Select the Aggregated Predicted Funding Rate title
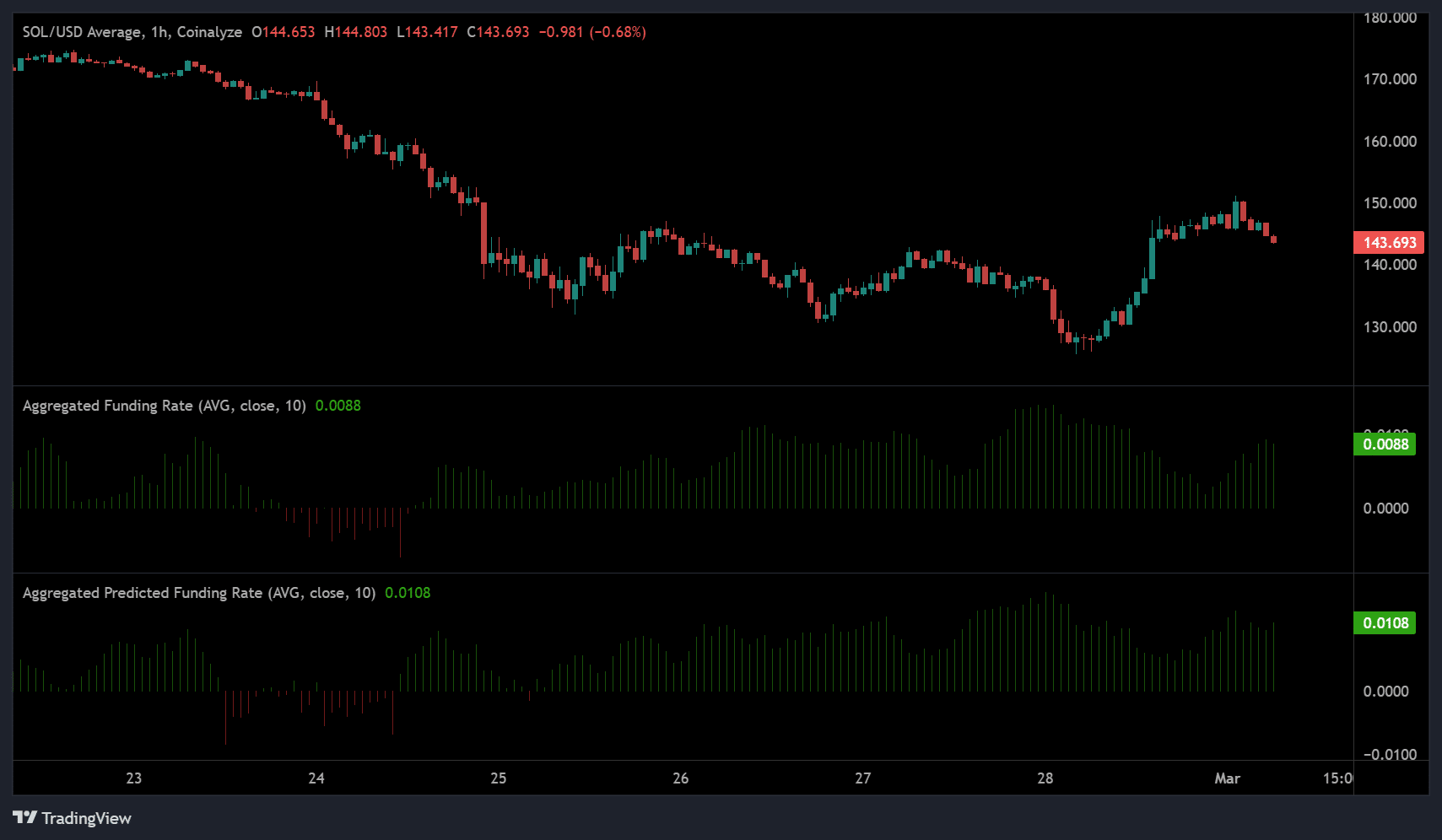 [x=198, y=593]
